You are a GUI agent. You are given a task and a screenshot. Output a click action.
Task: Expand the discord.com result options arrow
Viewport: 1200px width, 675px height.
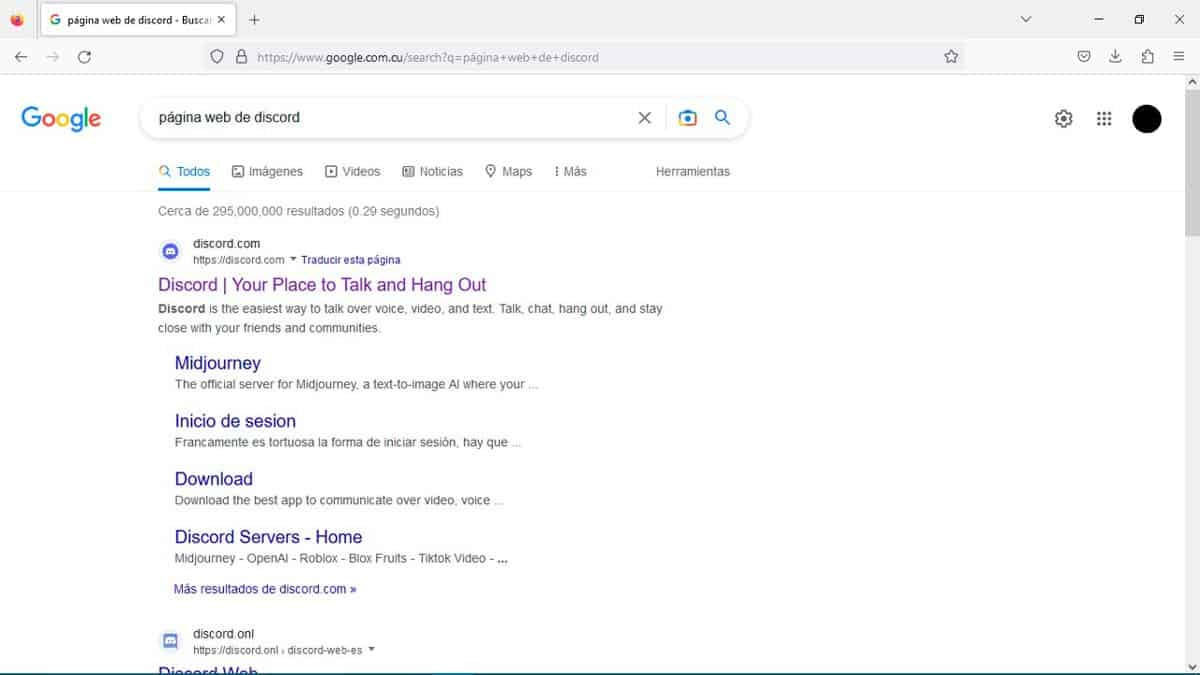tap(293, 260)
